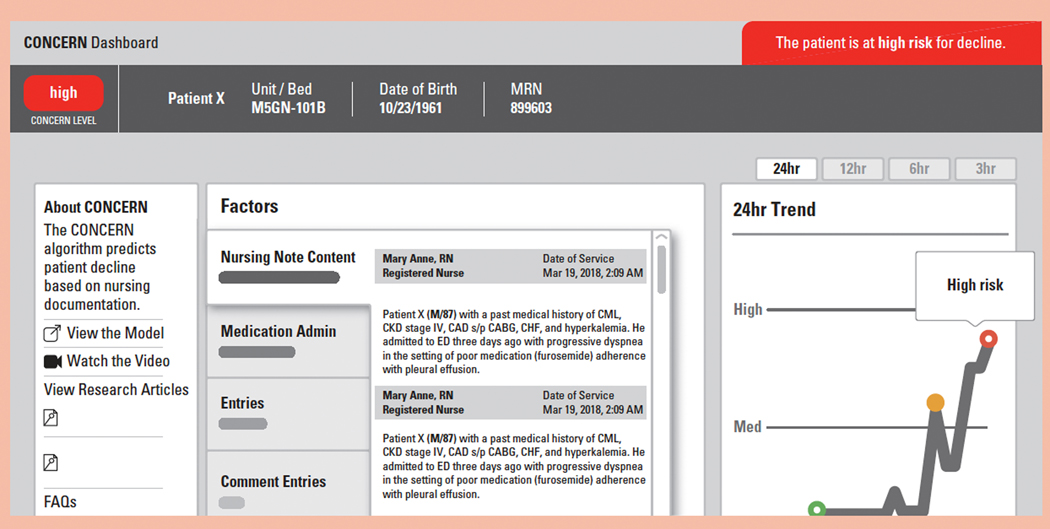Click the scroll-up arrow in the notes panel

[662, 237]
